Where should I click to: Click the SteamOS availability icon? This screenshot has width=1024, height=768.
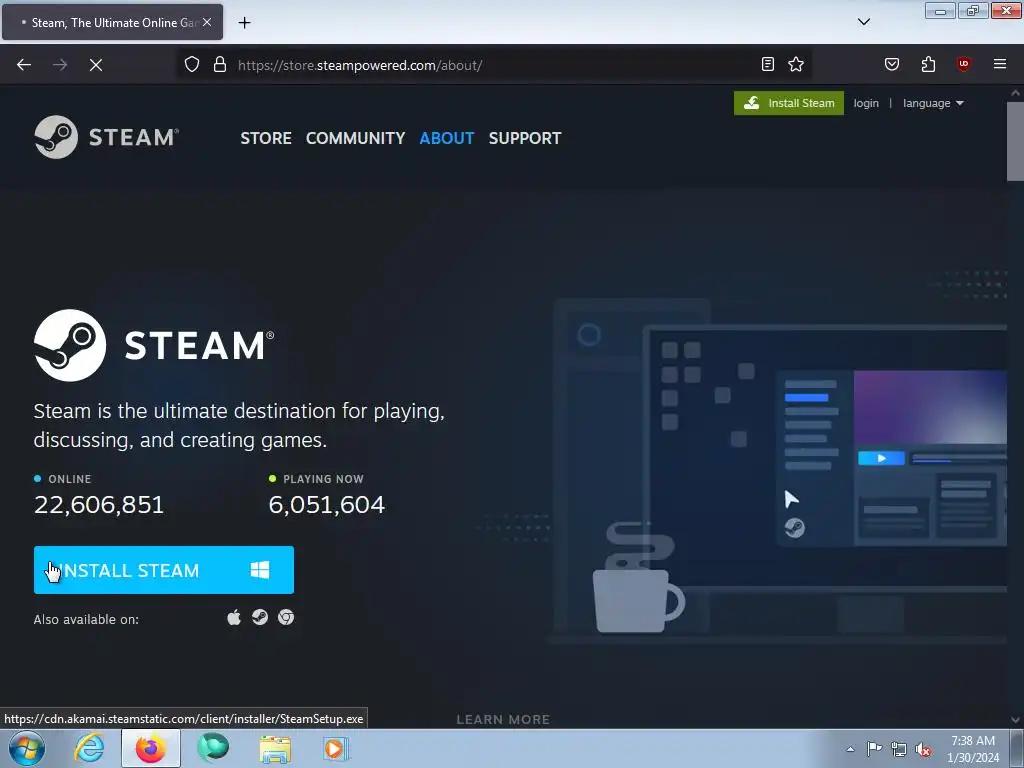pyautogui.click(x=260, y=617)
